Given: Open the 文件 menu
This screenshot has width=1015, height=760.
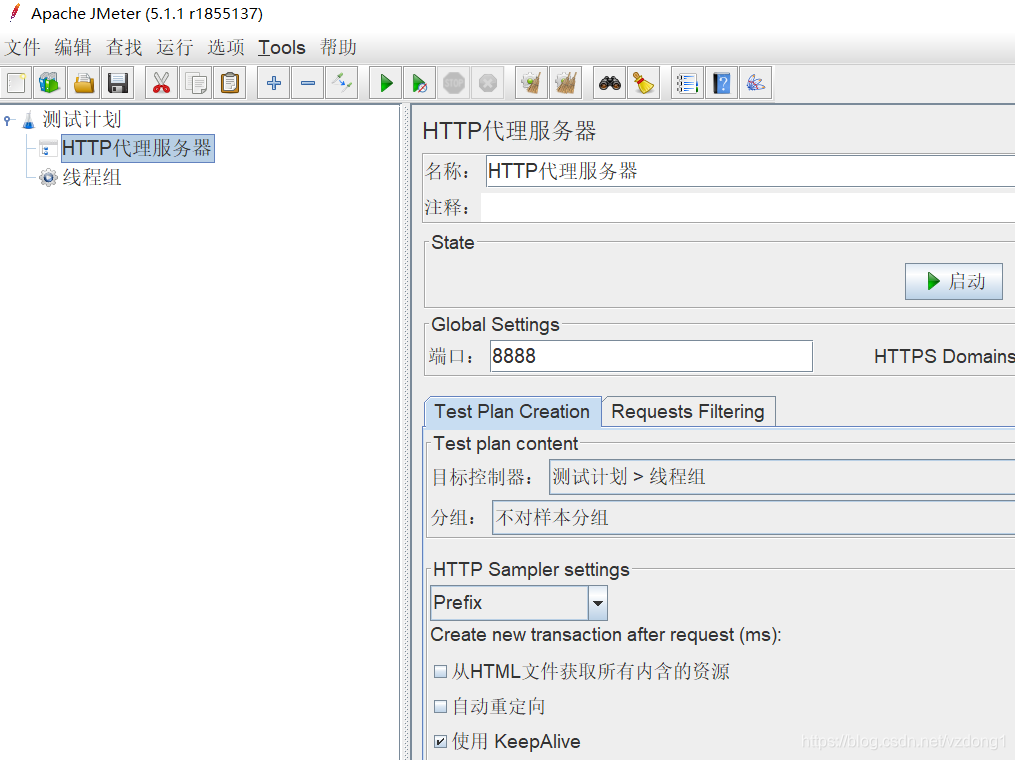Looking at the screenshot, I should pos(23,47).
